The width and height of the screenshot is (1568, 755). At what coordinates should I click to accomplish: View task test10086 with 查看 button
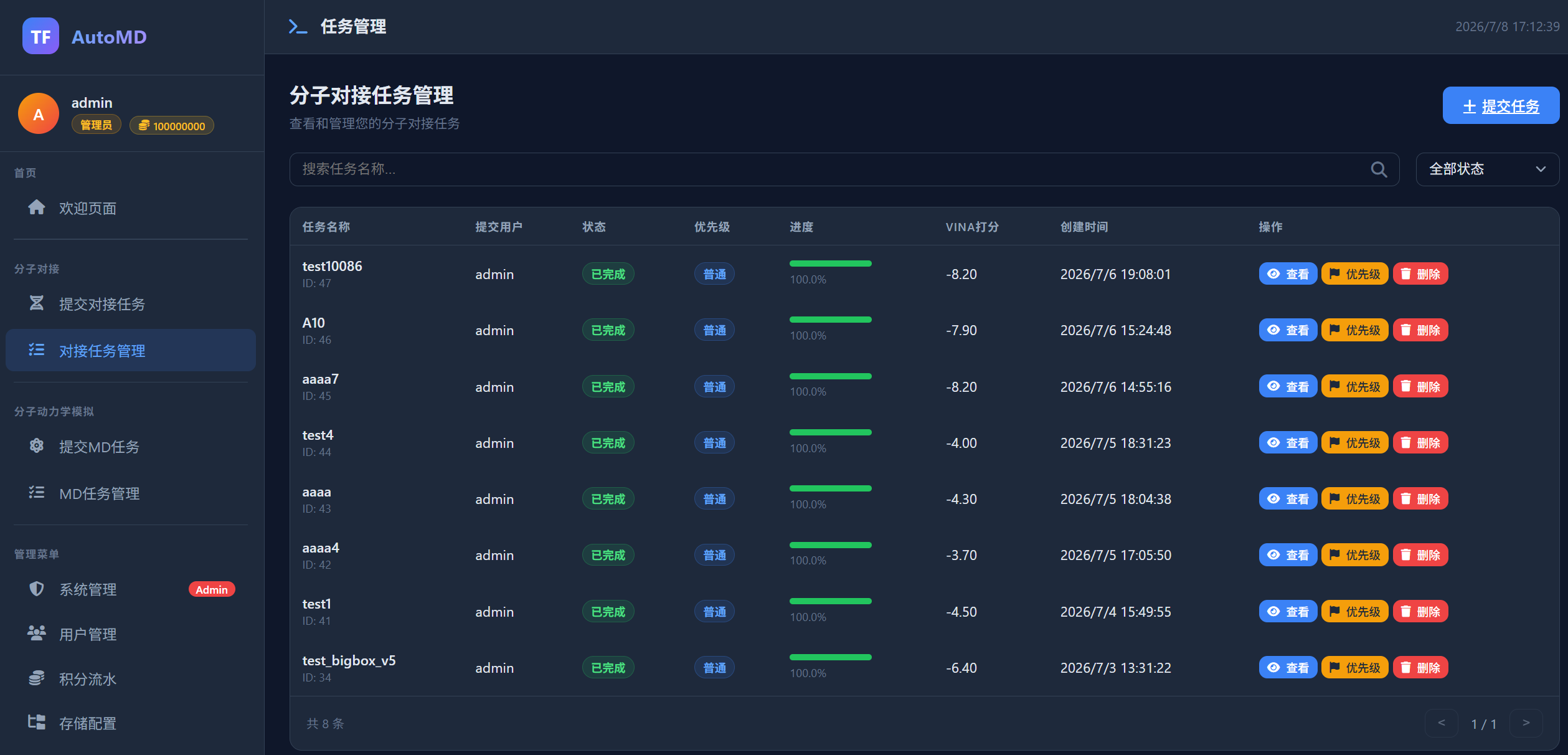point(1288,273)
